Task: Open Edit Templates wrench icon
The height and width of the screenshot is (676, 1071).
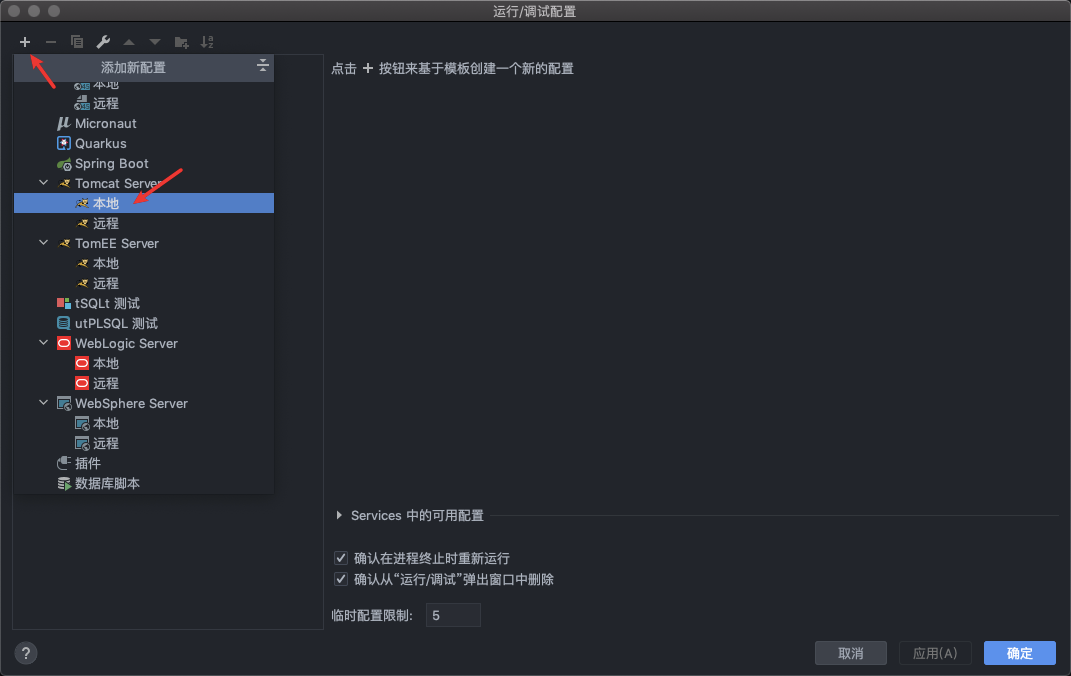Action: pyautogui.click(x=103, y=42)
